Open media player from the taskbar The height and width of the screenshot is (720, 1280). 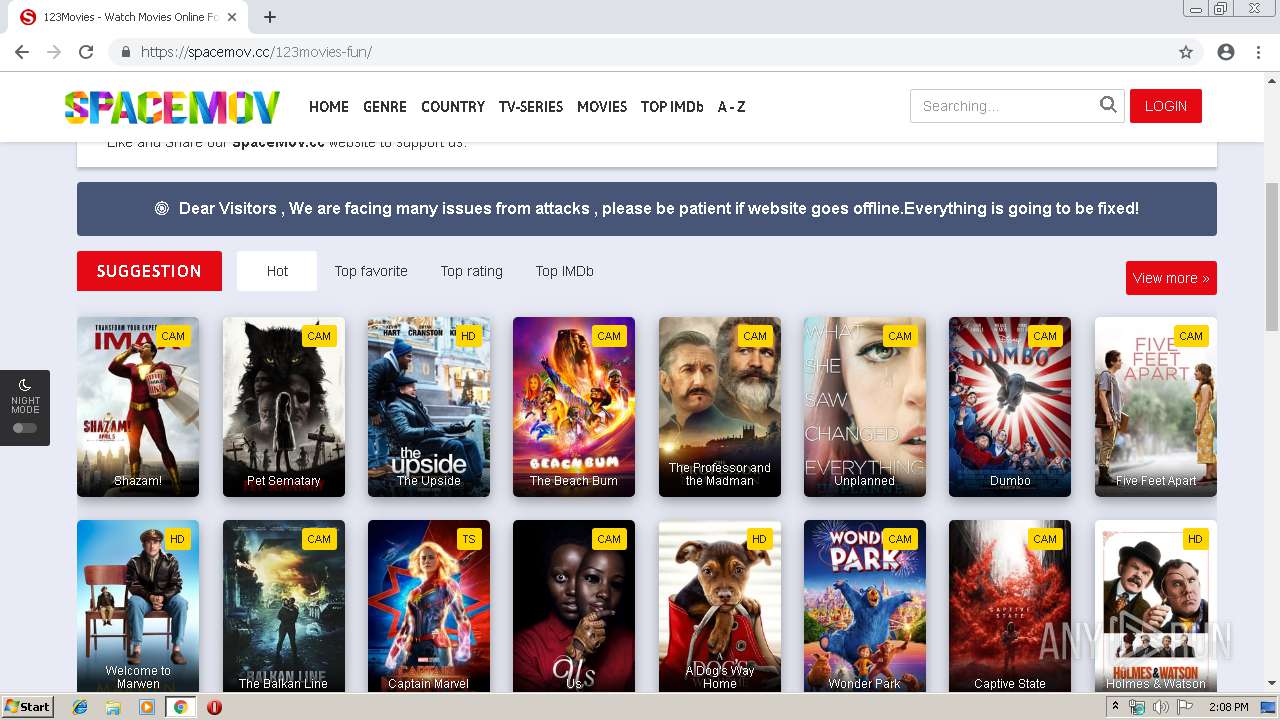pos(147,707)
